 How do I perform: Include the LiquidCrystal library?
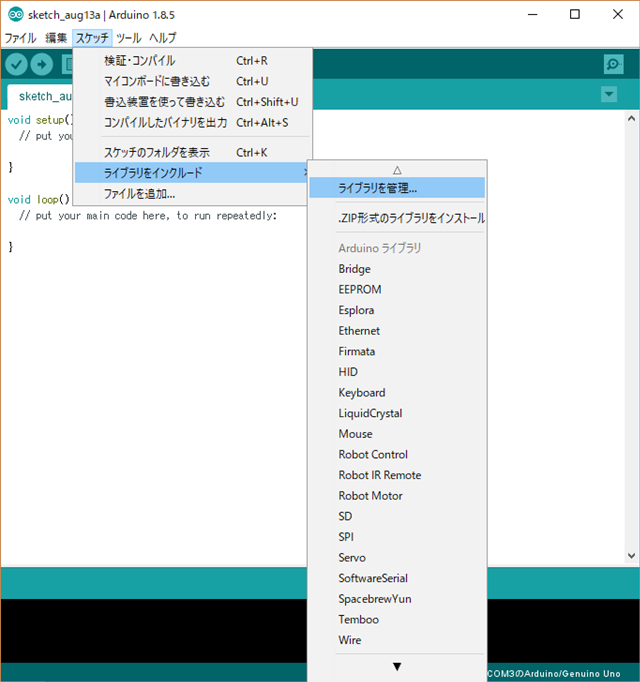click(397, 413)
